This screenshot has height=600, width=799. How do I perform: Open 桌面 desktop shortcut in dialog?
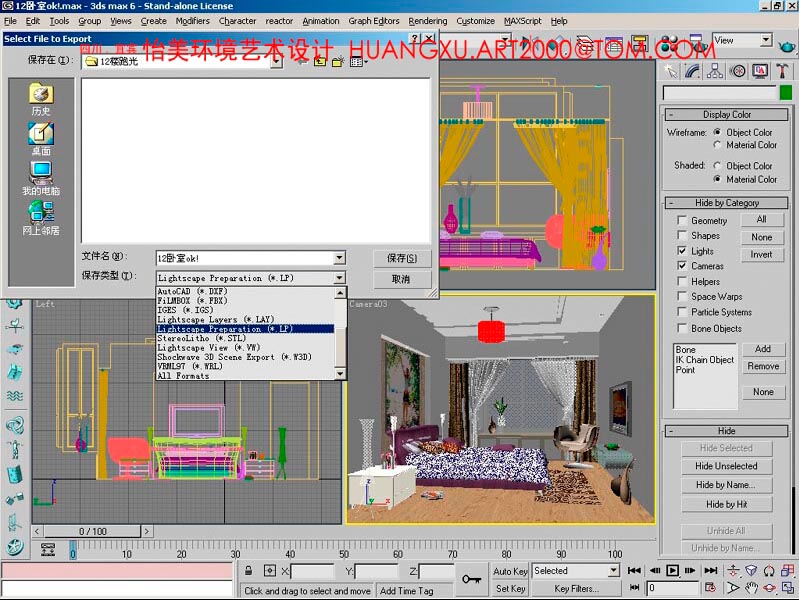[41, 139]
